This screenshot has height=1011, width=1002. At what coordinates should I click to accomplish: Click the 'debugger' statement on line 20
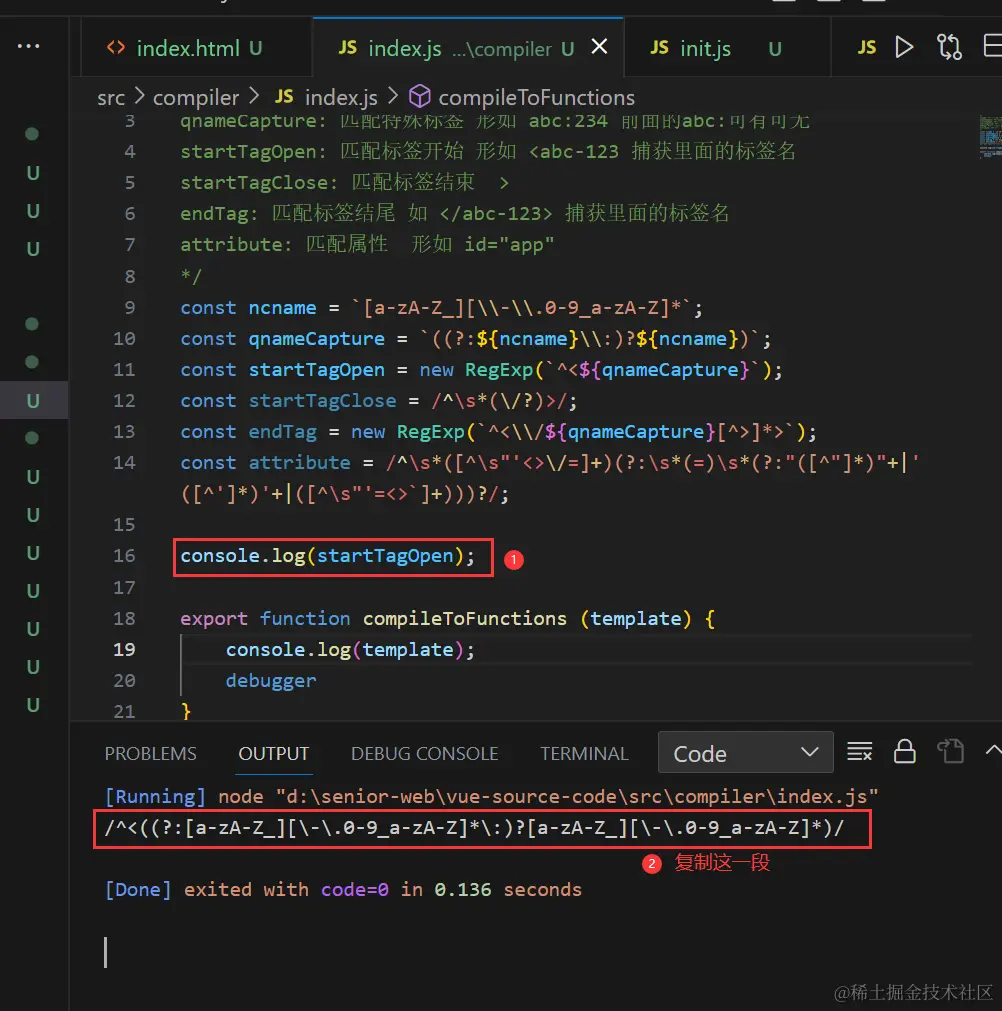point(271,681)
